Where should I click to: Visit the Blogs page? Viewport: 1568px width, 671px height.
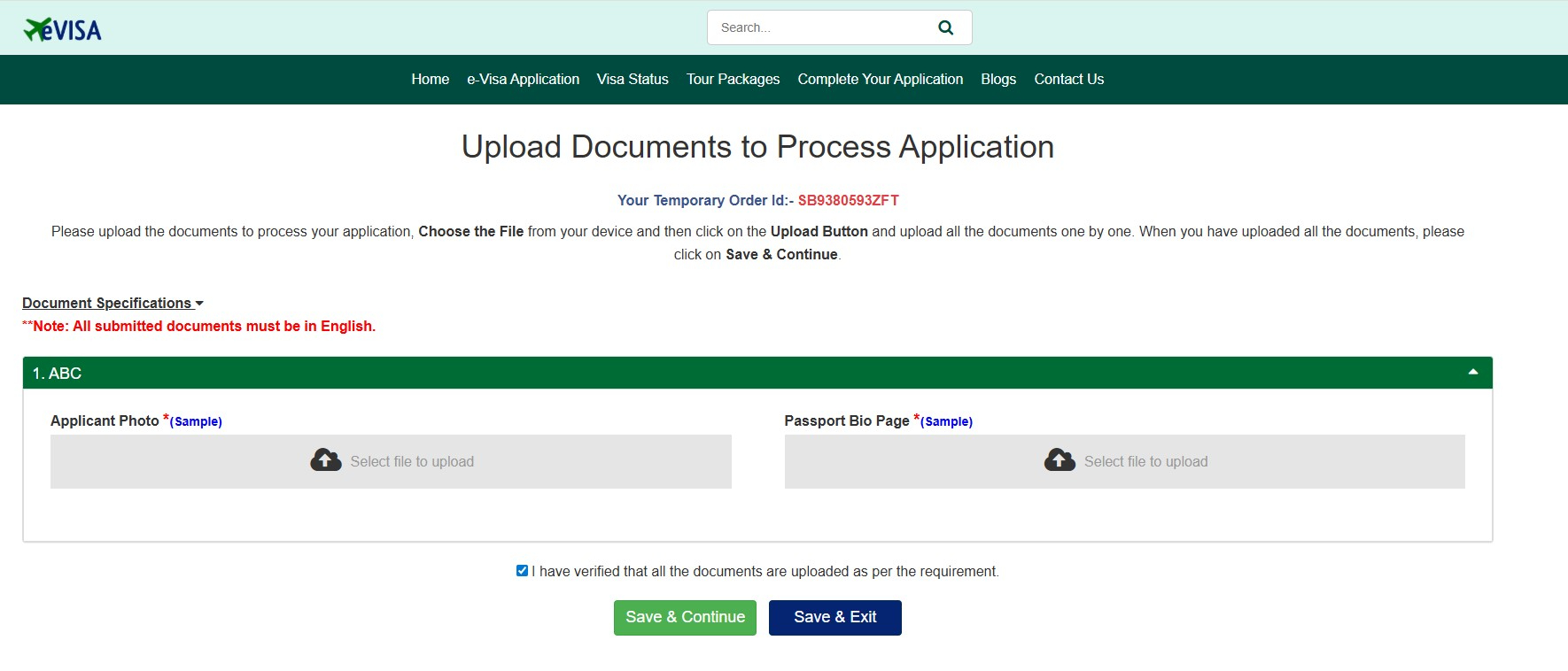998,79
